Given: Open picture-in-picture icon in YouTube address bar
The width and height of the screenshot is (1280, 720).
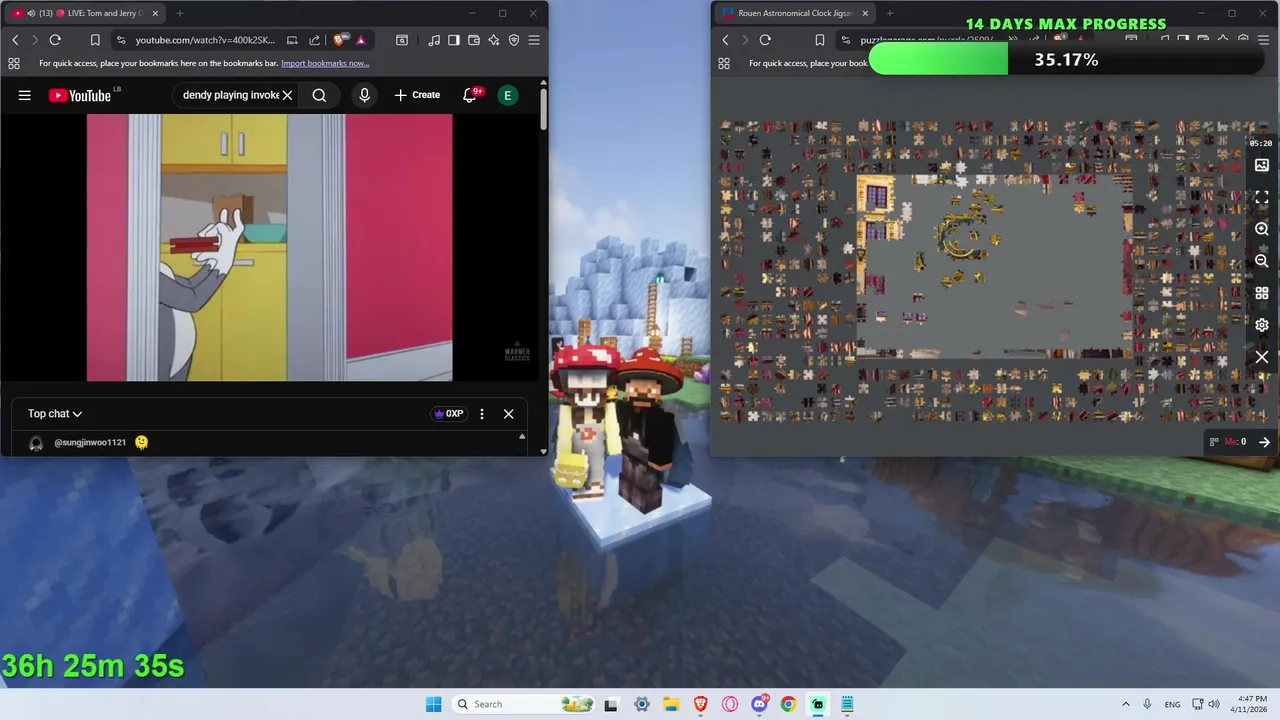Looking at the screenshot, I should pos(292,40).
